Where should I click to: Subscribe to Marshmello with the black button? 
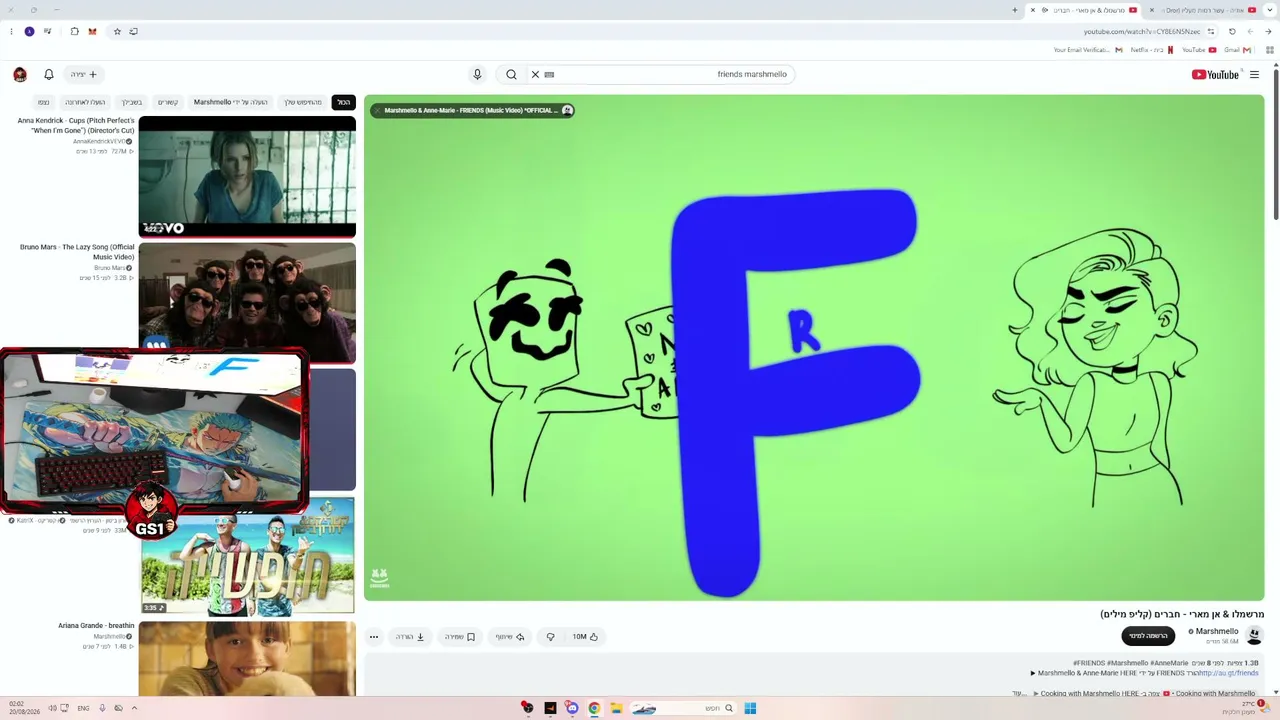pyautogui.click(x=1148, y=636)
